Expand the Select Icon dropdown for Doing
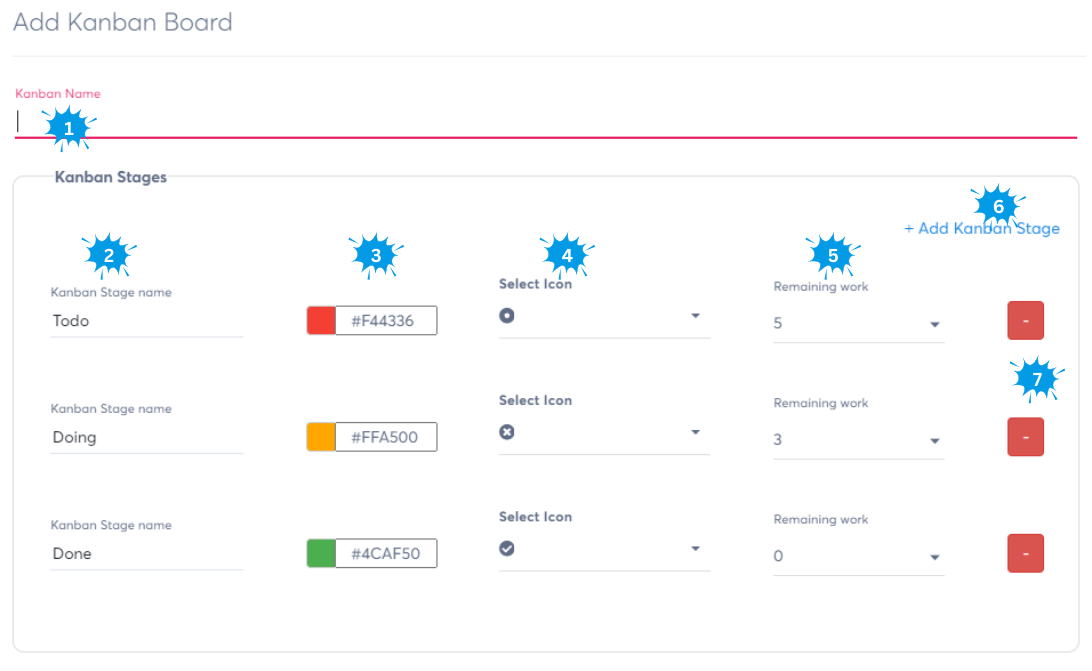The height and width of the screenshot is (671, 1092). pos(695,433)
